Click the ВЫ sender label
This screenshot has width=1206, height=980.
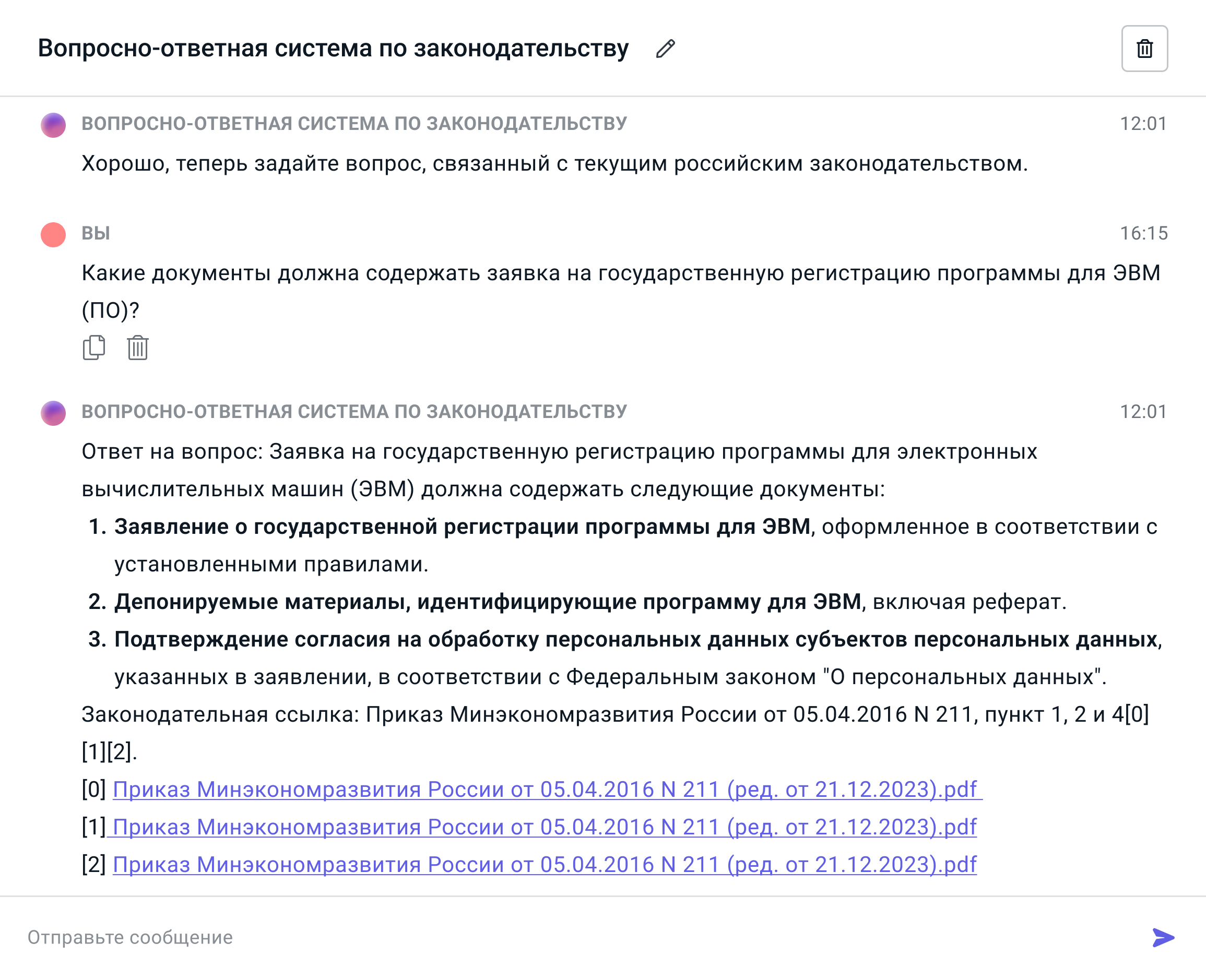96,233
